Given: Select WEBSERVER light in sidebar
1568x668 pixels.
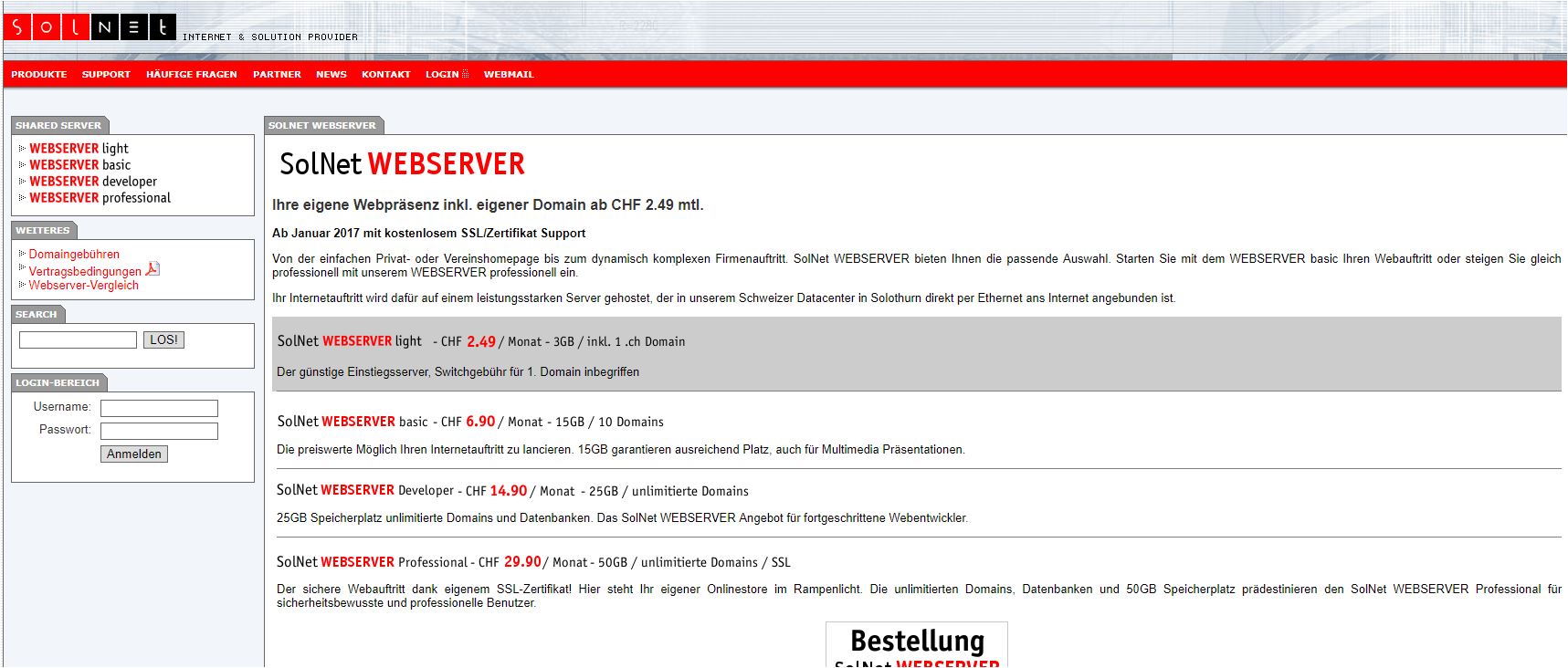Looking at the screenshot, I should click(79, 149).
